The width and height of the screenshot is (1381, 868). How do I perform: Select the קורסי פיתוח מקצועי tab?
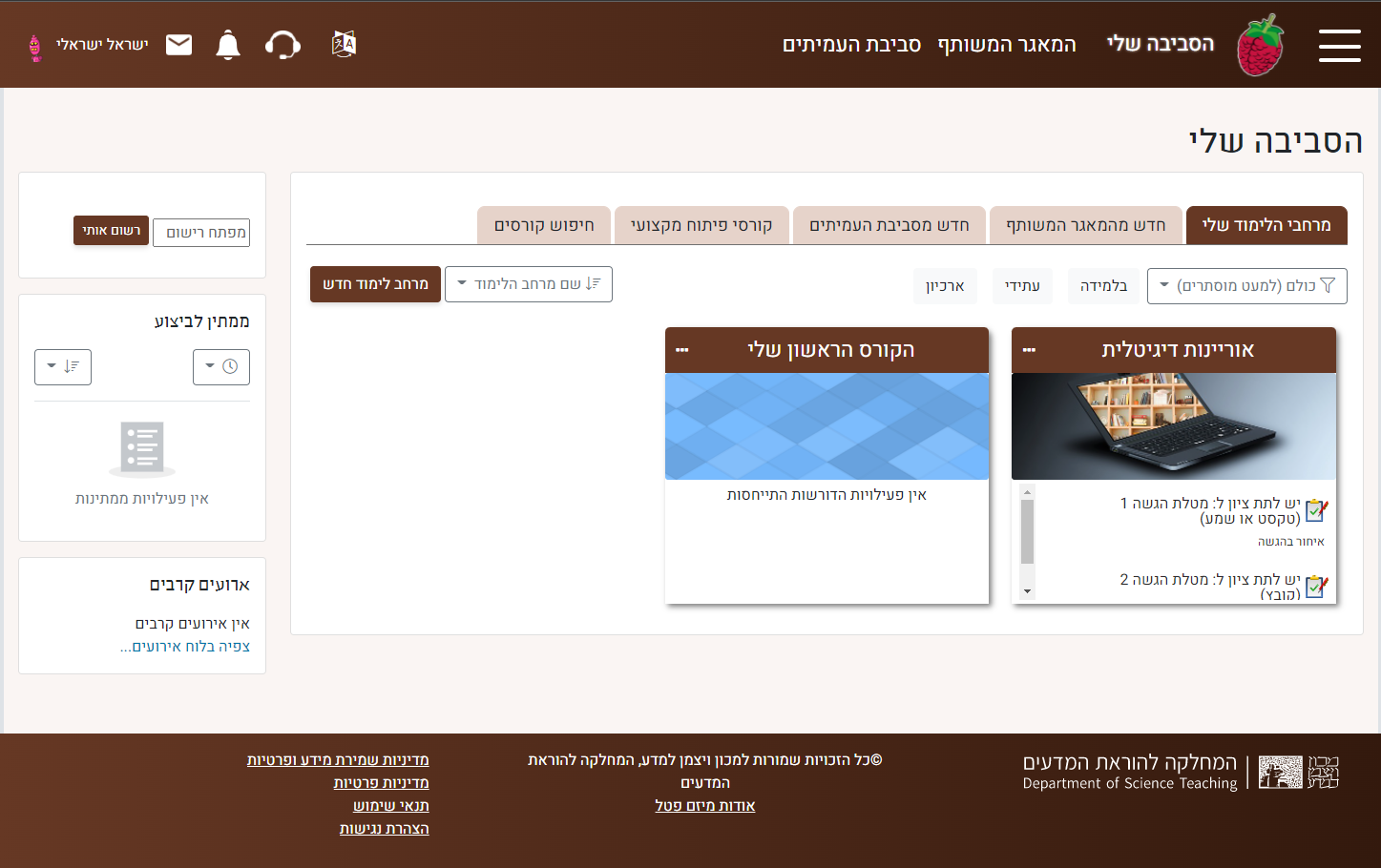pos(701,225)
